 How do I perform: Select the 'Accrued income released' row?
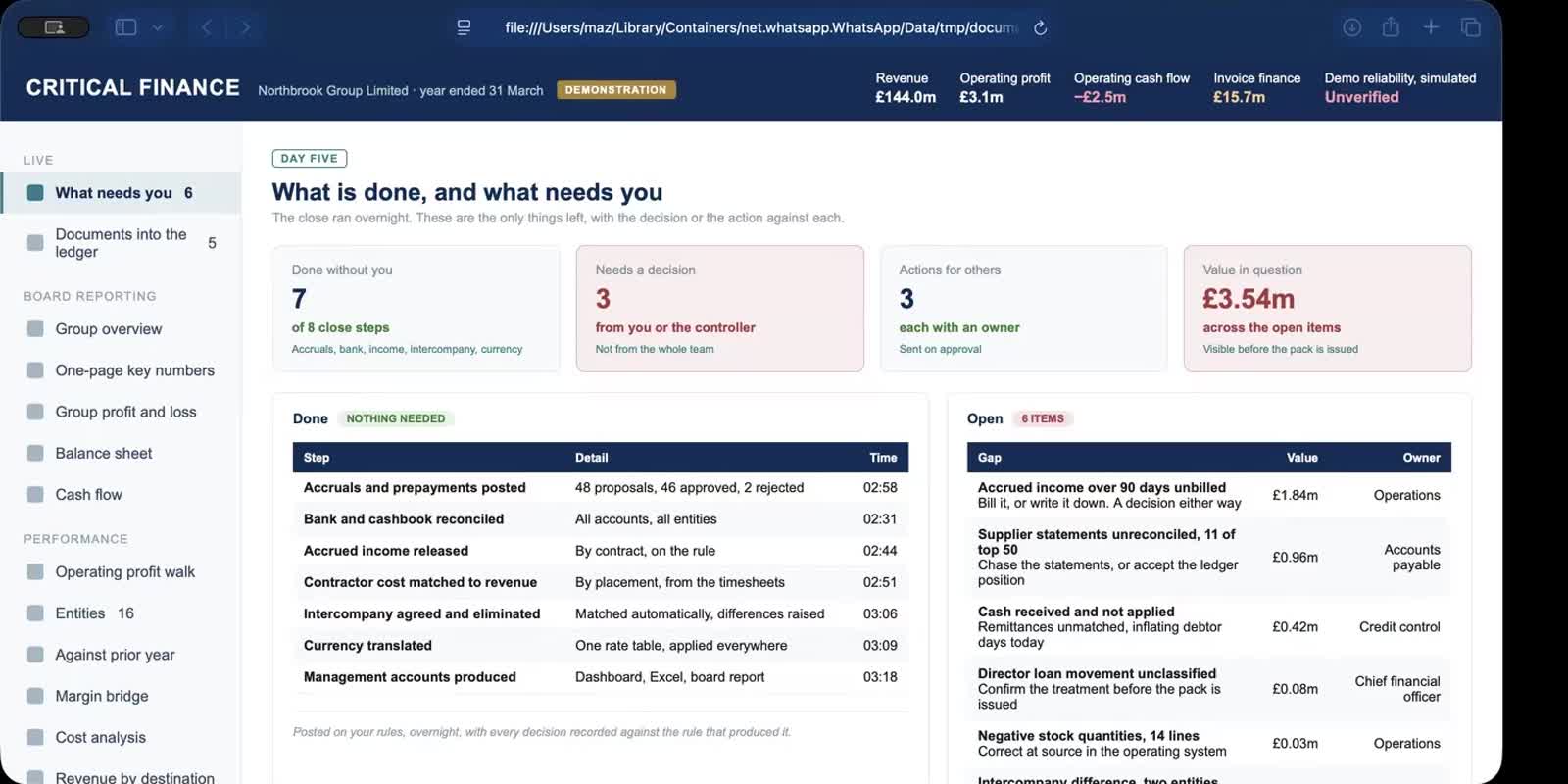pyautogui.click(x=601, y=551)
